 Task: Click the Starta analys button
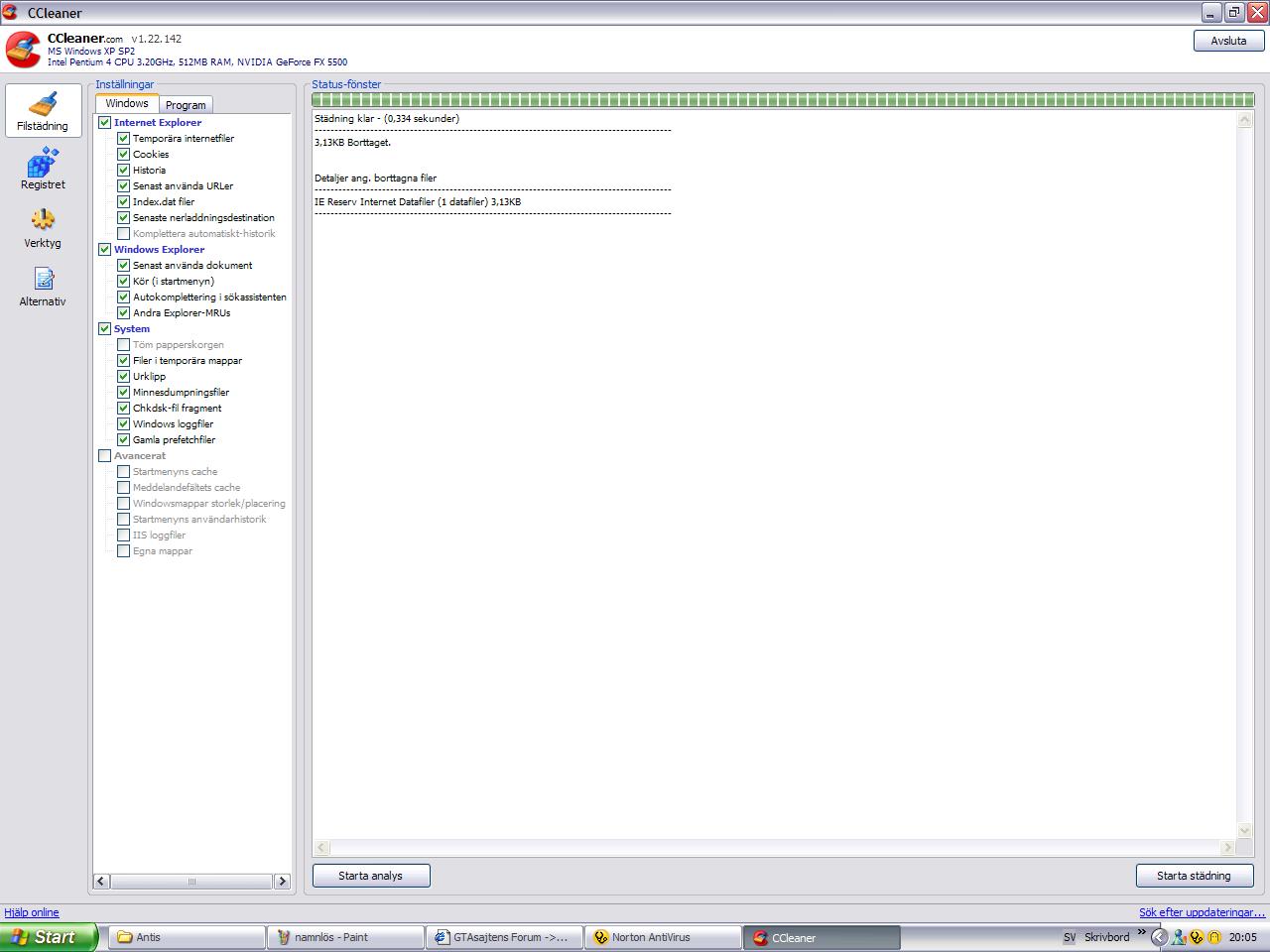click(371, 876)
